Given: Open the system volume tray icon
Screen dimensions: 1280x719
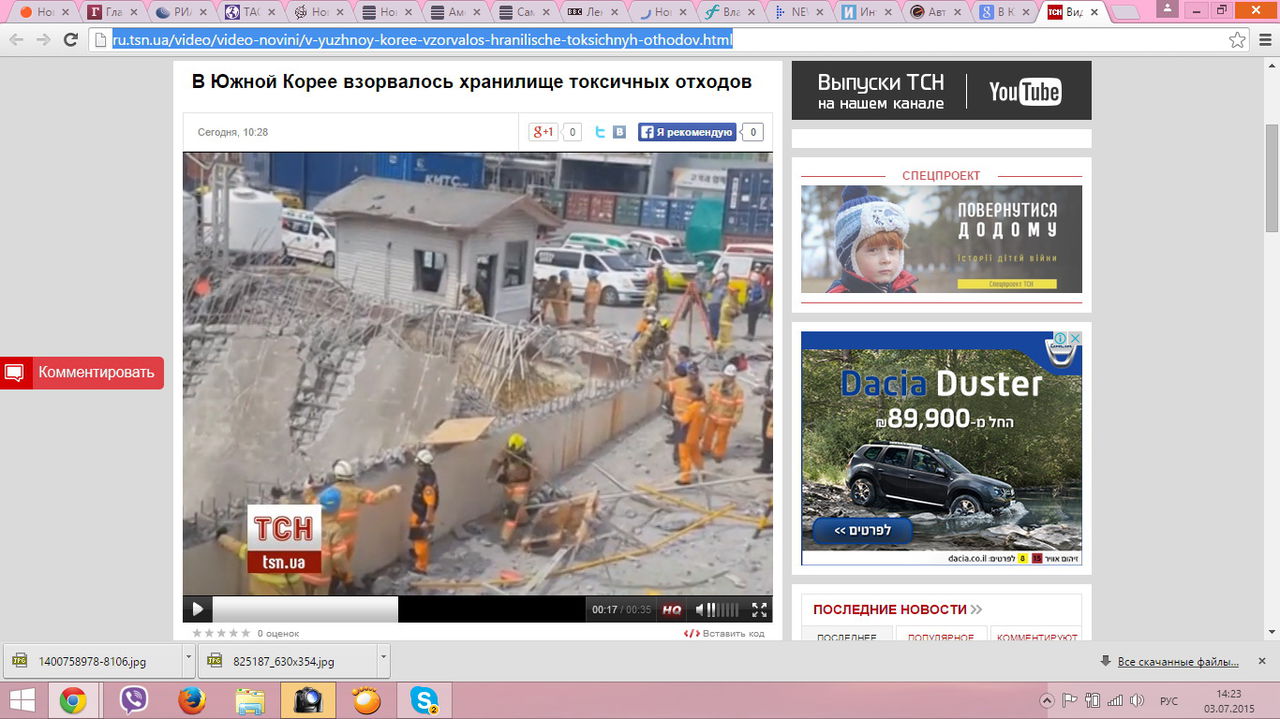Looking at the screenshot, I should [x=1138, y=700].
